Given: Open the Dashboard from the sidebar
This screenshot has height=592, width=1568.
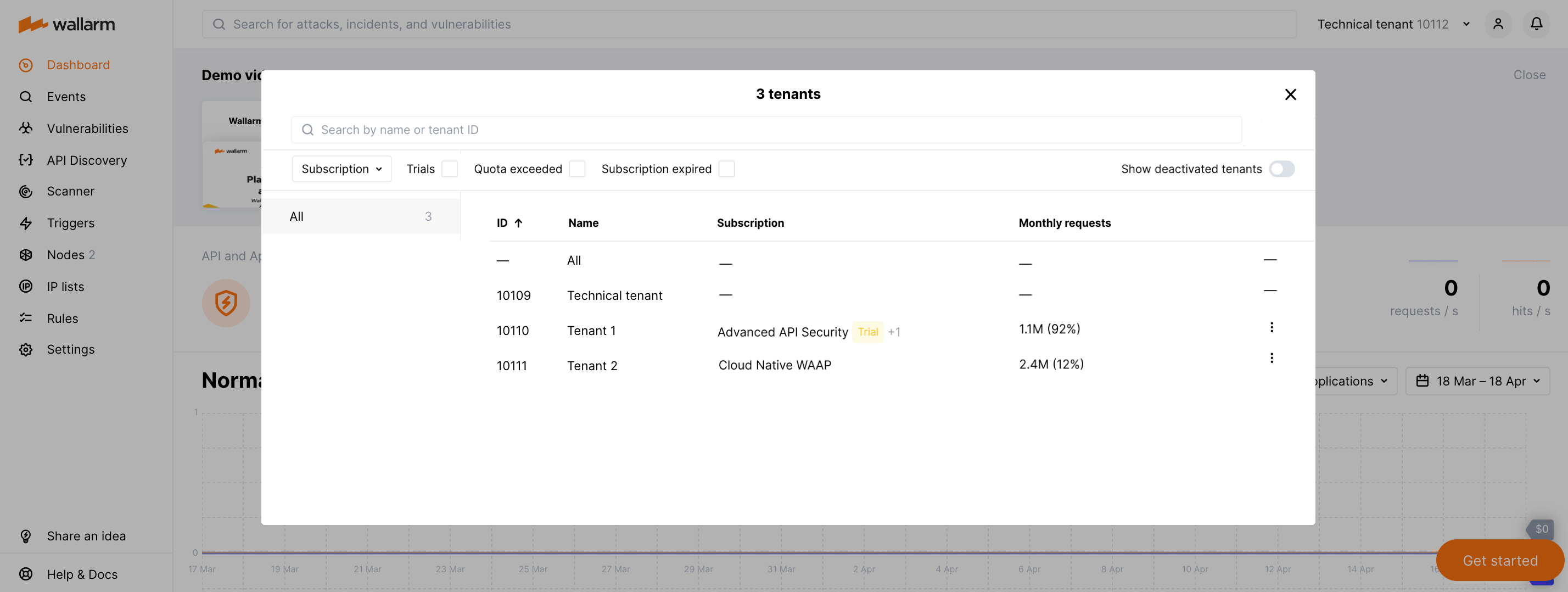Looking at the screenshot, I should coord(78,65).
